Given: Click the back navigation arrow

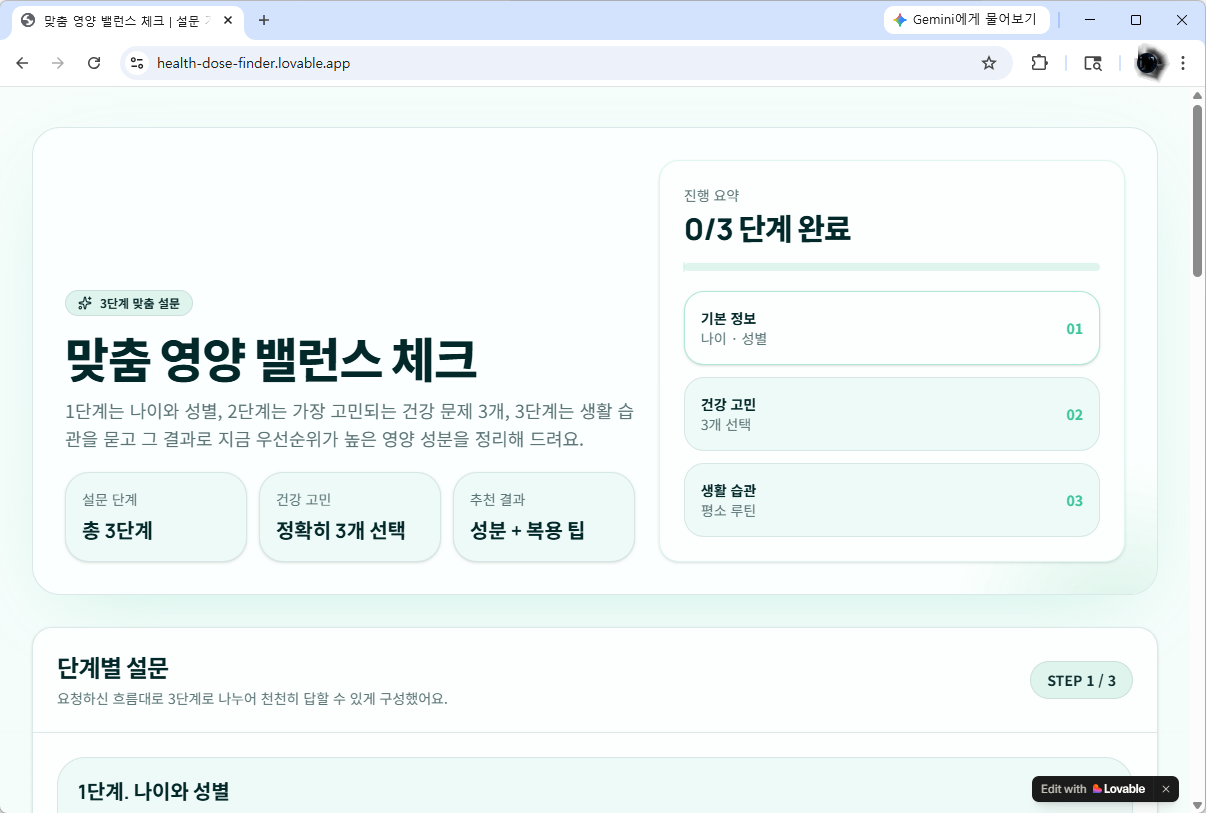Looking at the screenshot, I should [22, 62].
